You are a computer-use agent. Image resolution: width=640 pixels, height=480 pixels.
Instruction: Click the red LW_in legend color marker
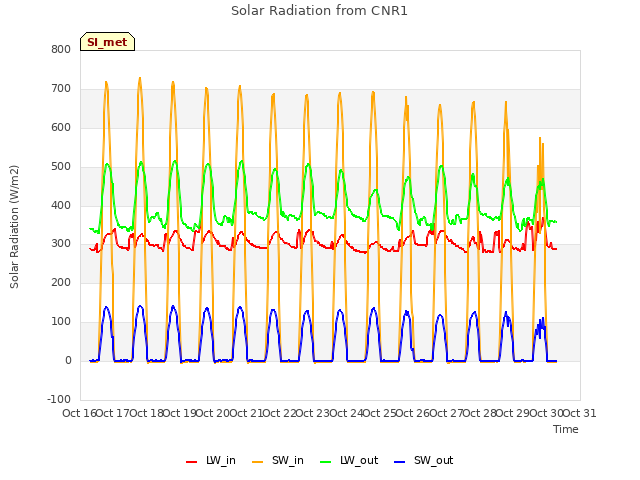pos(191,462)
